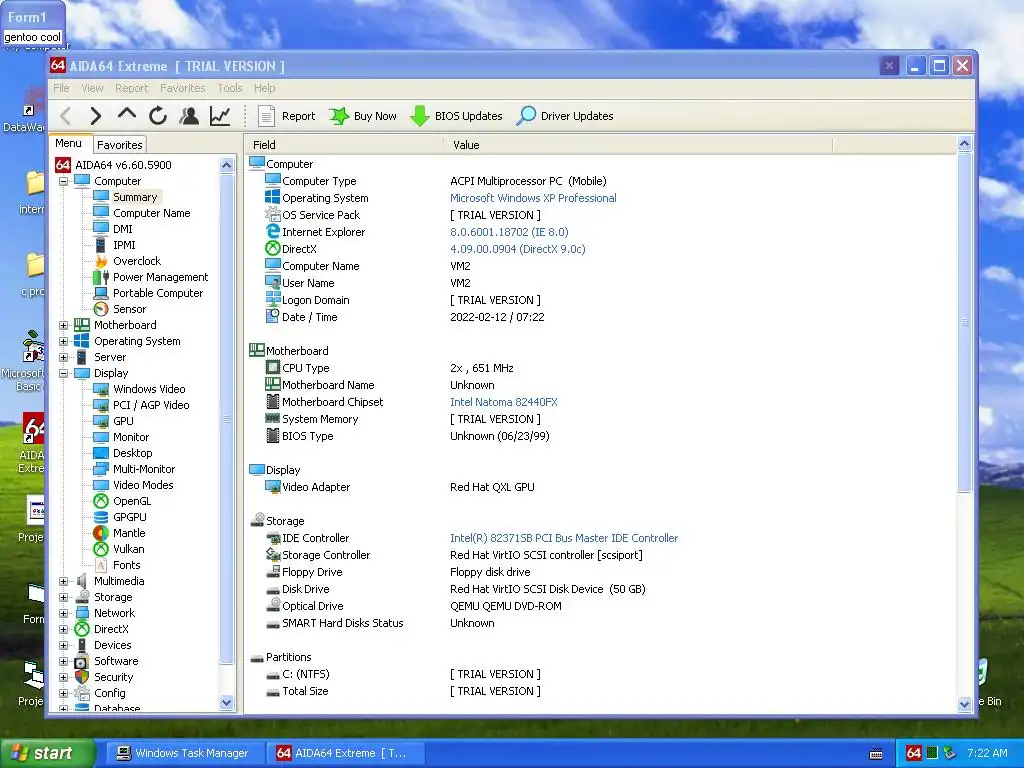Select the Overclock flame icon in tree

point(101,261)
